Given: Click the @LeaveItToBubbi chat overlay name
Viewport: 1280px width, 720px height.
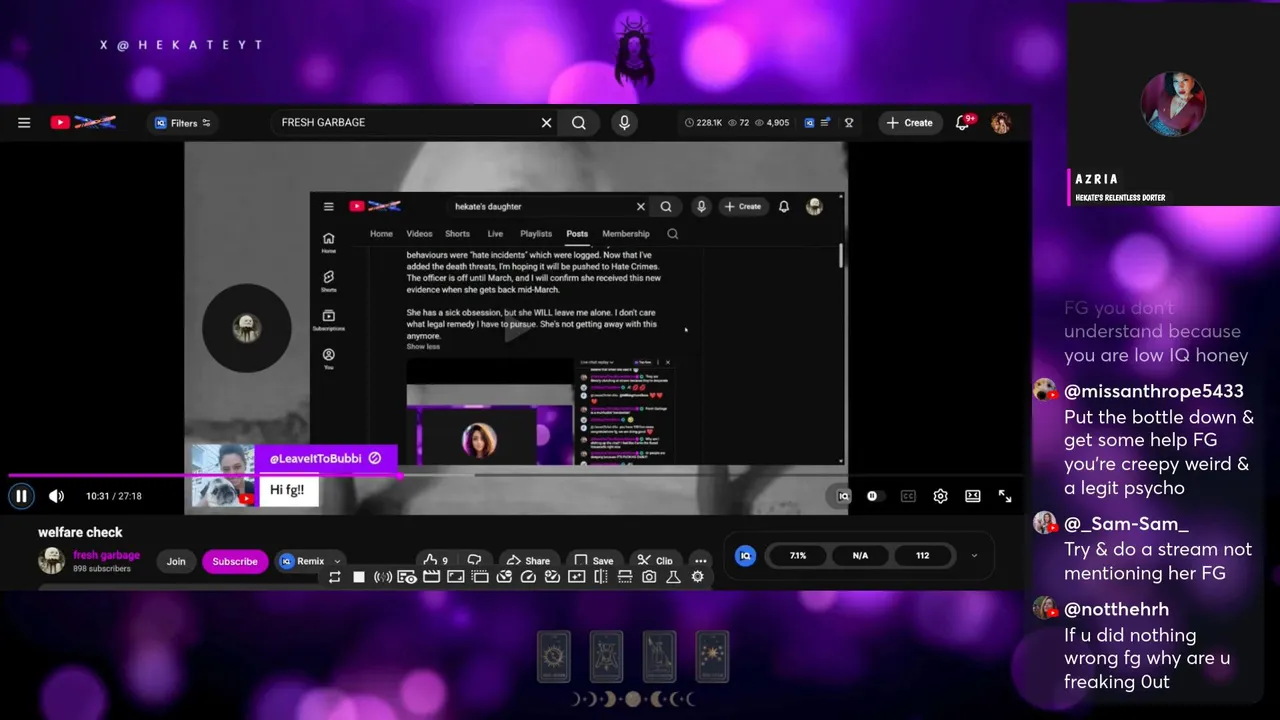Looking at the screenshot, I should tap(315, 458).
